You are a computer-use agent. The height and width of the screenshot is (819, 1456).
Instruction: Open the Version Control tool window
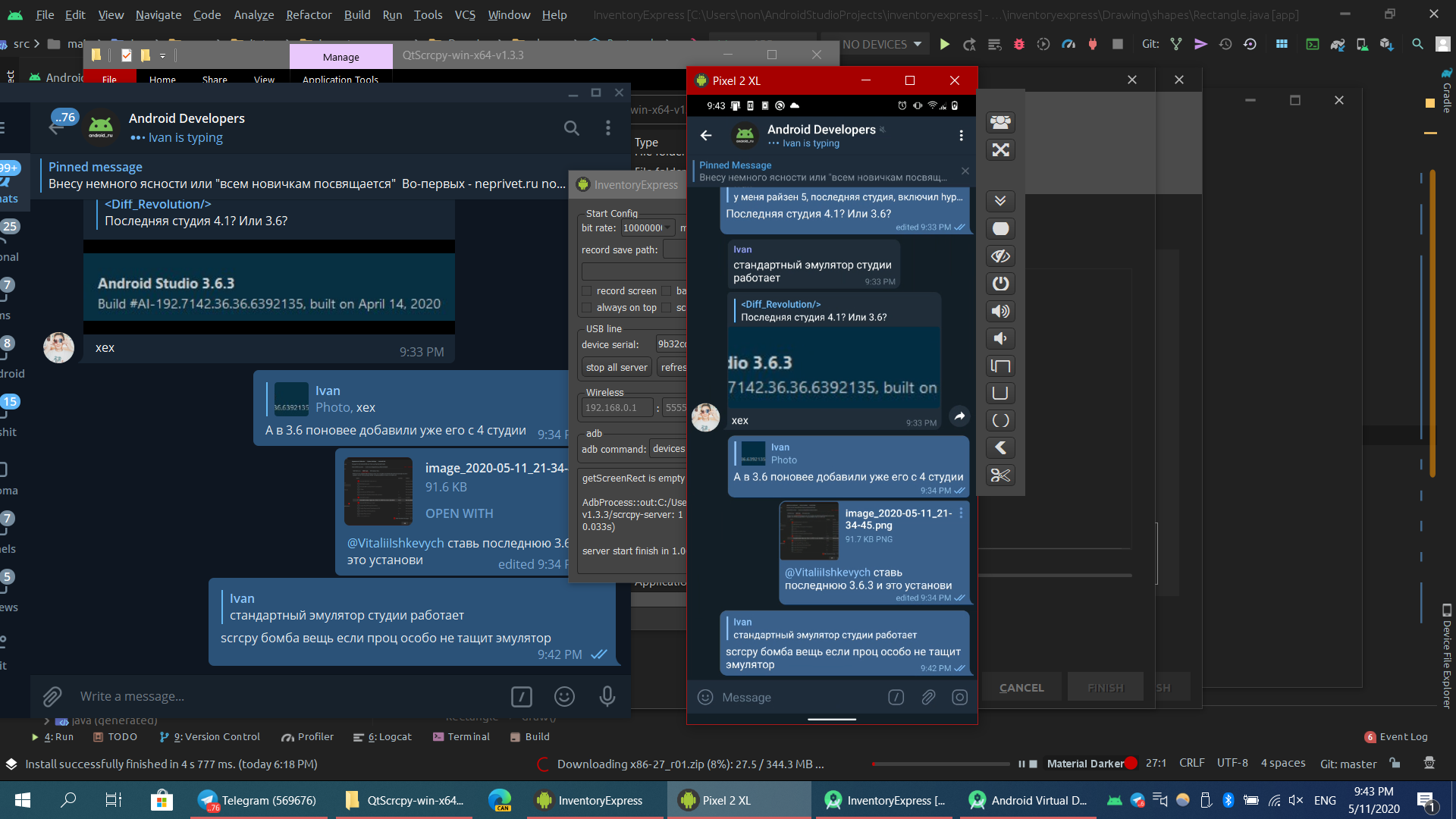click(210, 736)
